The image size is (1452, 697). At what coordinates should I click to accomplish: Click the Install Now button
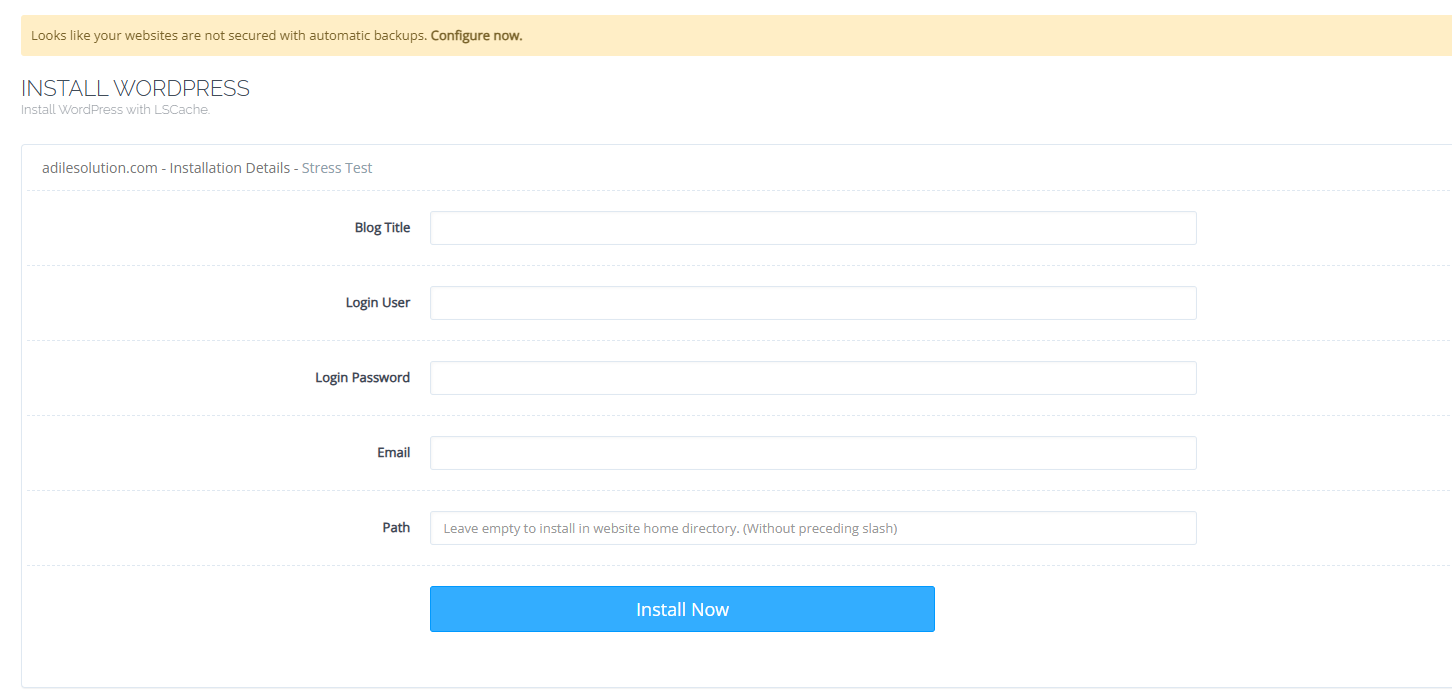(x=682, y=609)
